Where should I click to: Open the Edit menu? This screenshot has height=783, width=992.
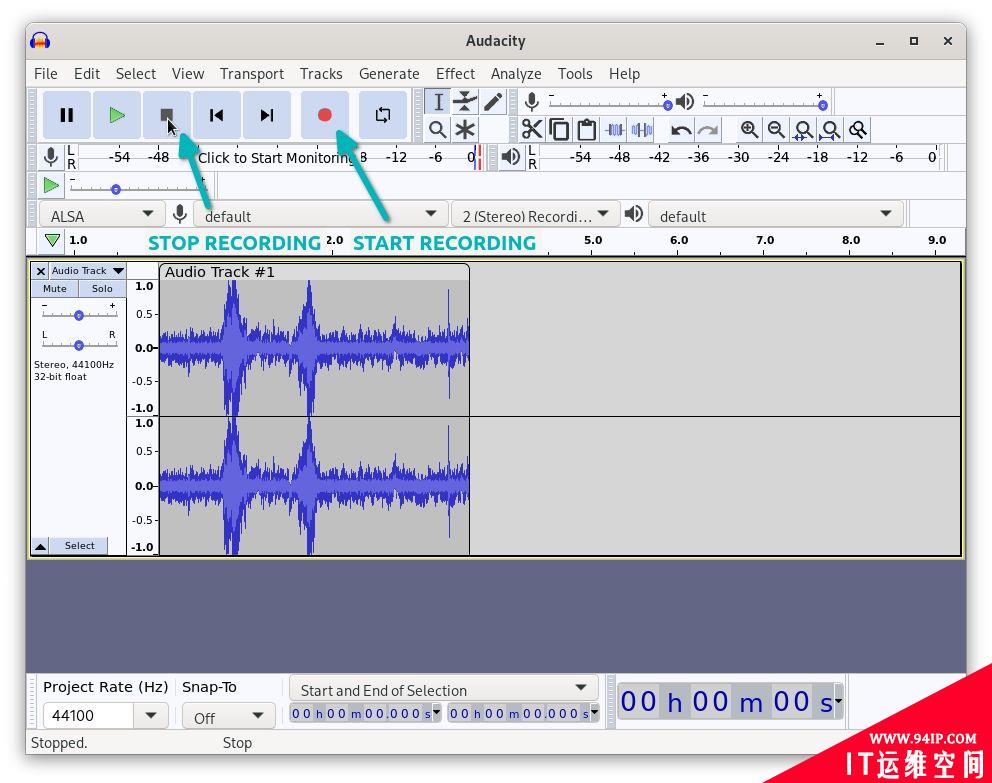[x=87, y=74]
